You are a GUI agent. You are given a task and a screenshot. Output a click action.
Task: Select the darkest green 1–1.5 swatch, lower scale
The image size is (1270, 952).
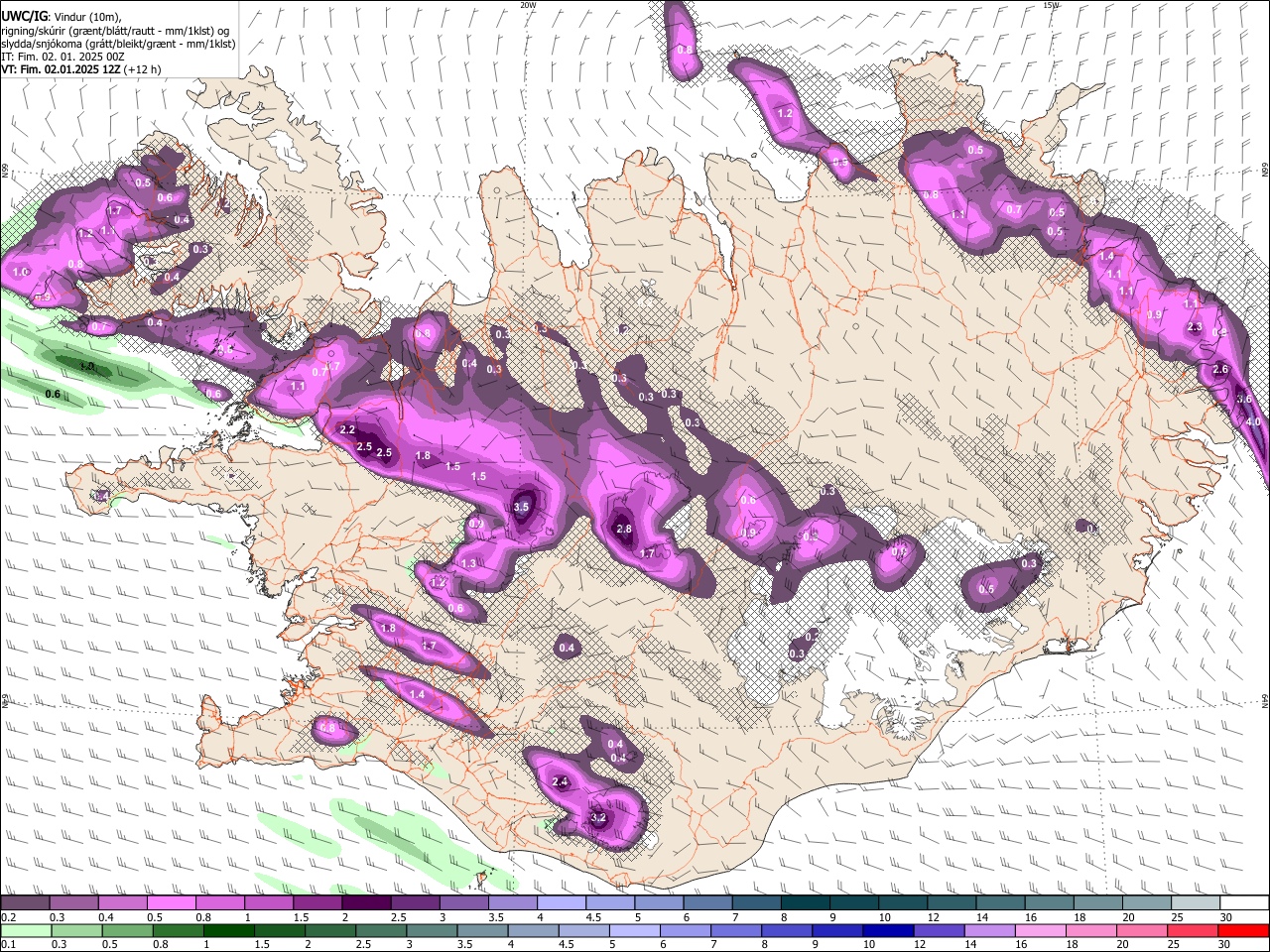[228, 930]
